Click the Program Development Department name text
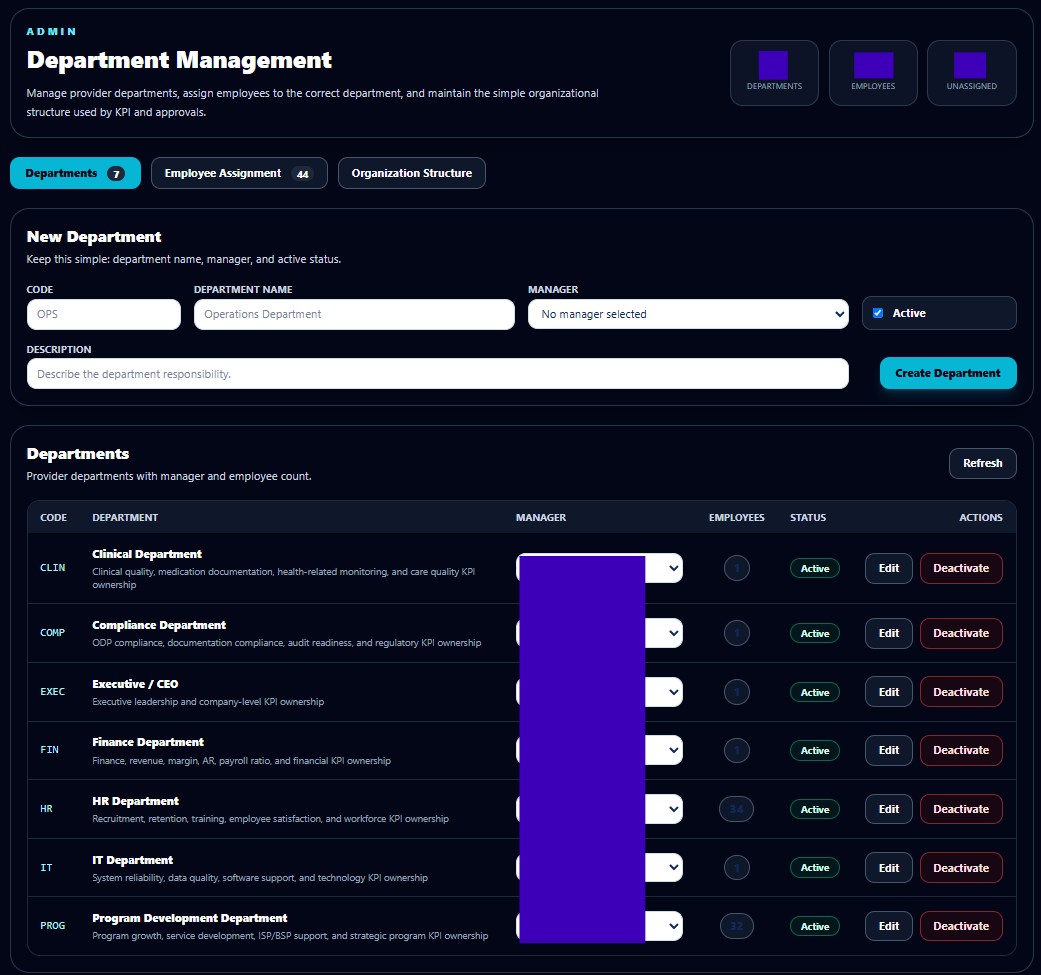The width and height of the screenshot is (1041, 975). (190, 919)
